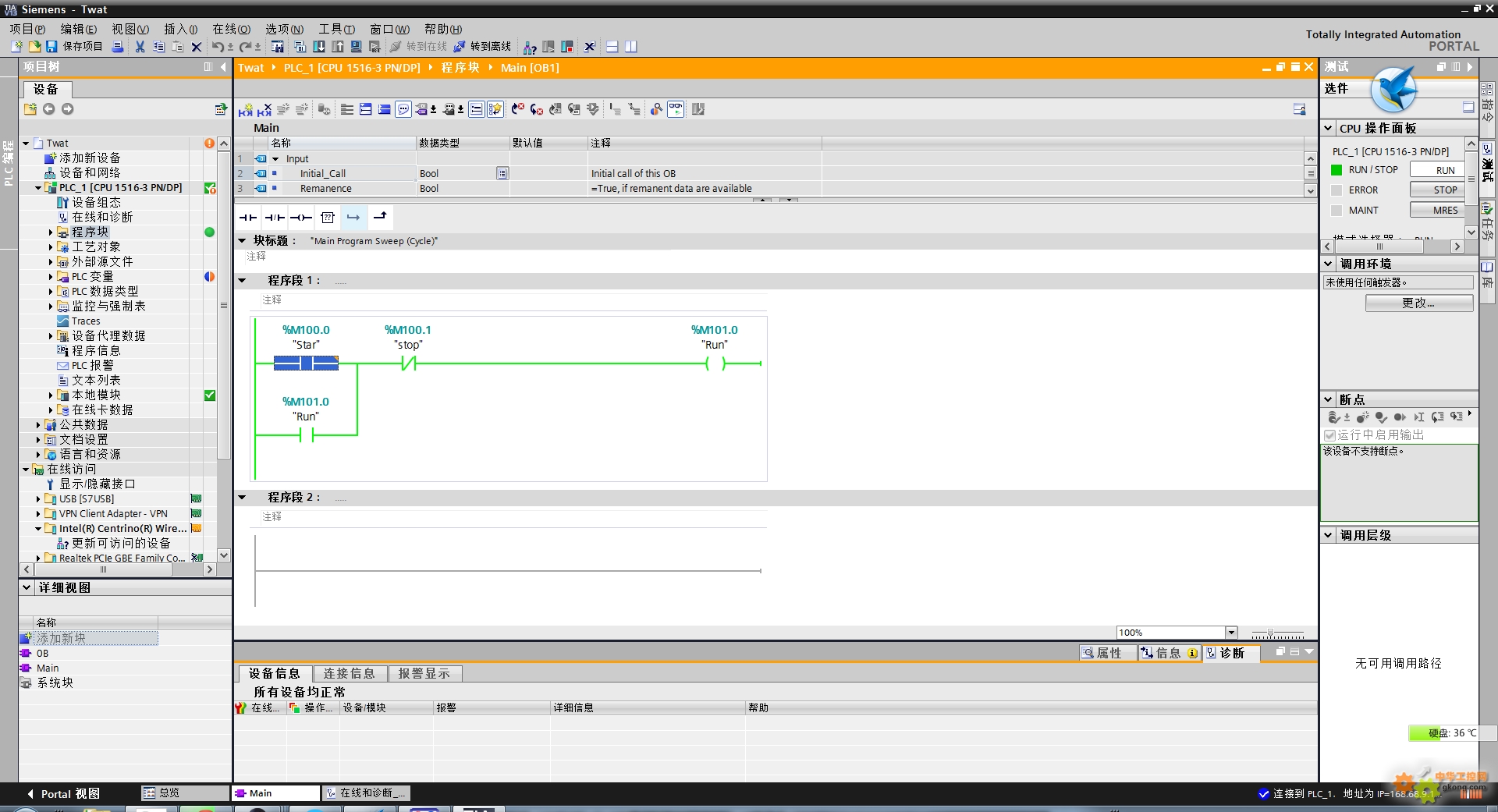This screenshot has width=1498, height=812.
Task: Click the delete X icon in main toolbar
Action: coord(197,47)
